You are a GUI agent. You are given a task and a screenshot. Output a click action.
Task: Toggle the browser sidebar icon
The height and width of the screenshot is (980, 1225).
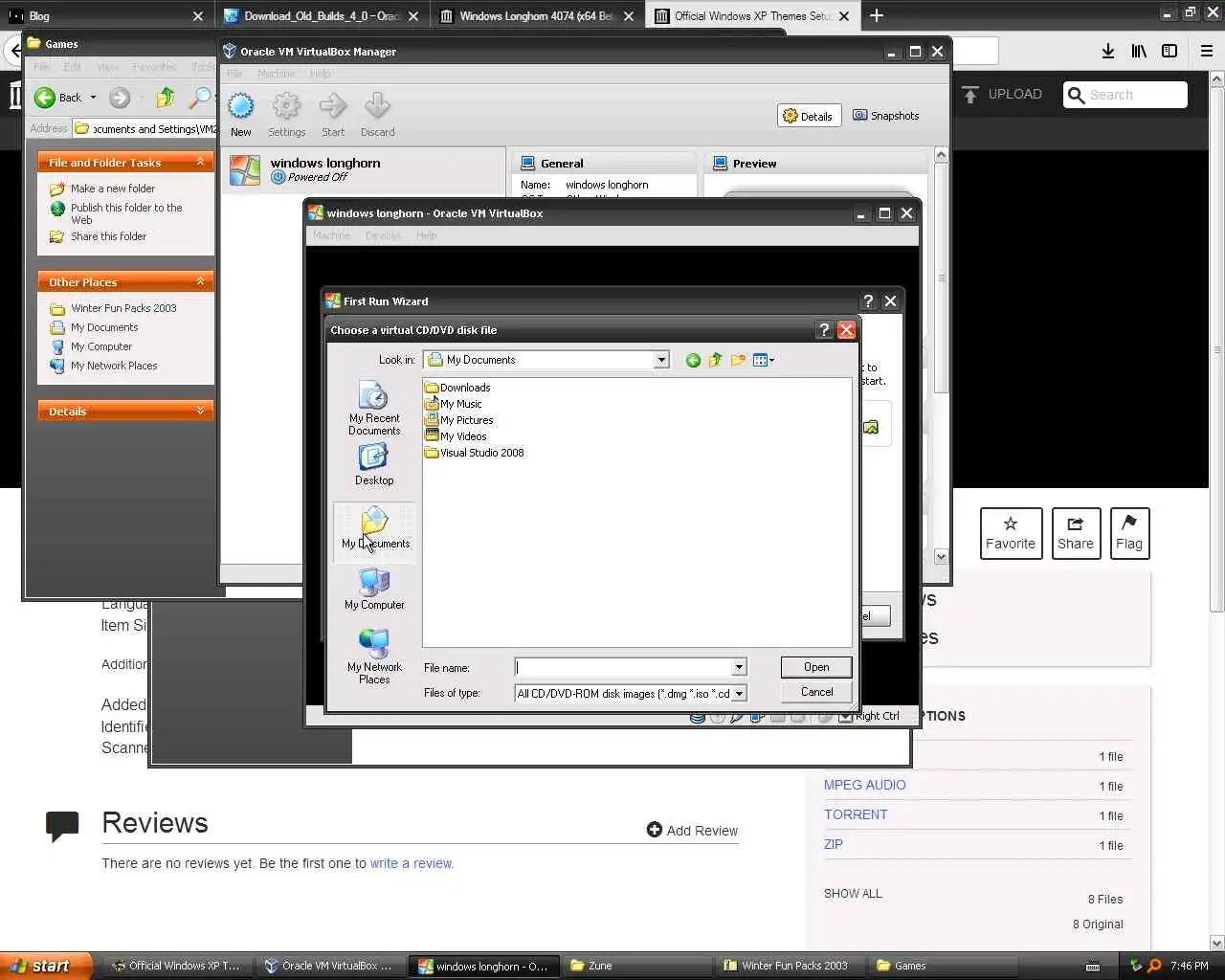click(x=1169, y=52)
